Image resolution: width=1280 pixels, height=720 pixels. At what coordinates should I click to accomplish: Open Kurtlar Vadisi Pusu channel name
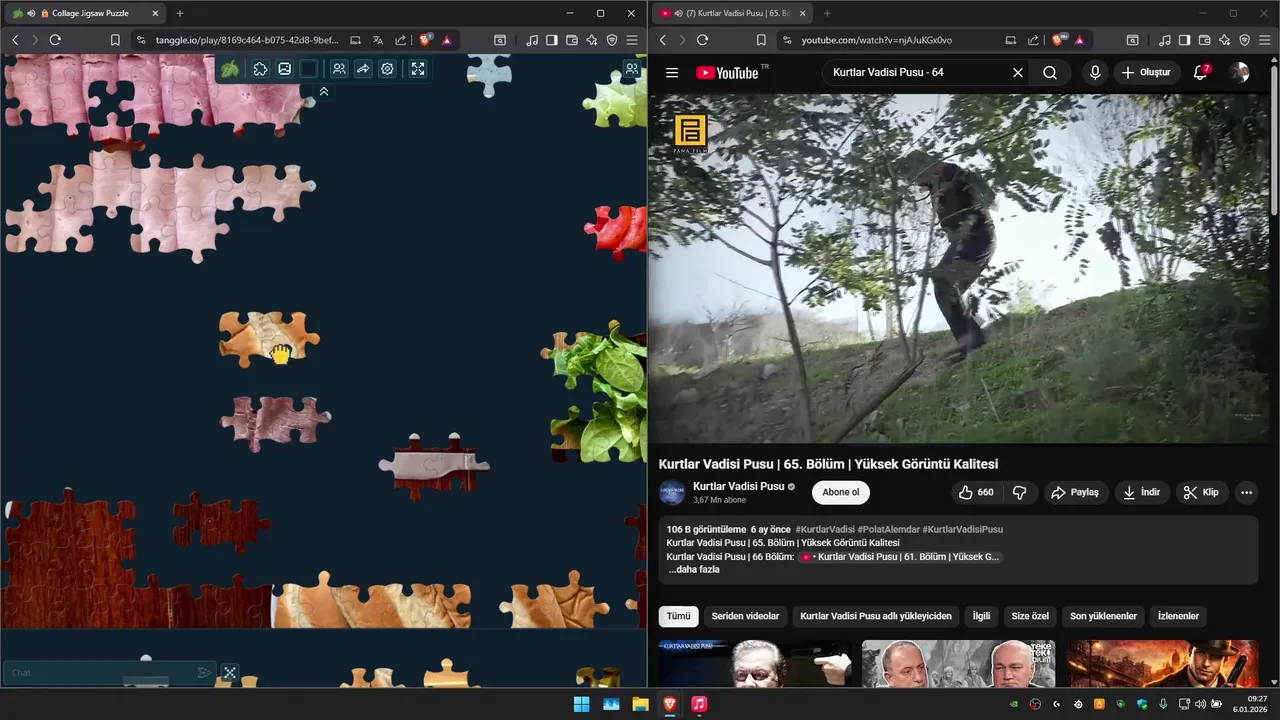(738, 486)
